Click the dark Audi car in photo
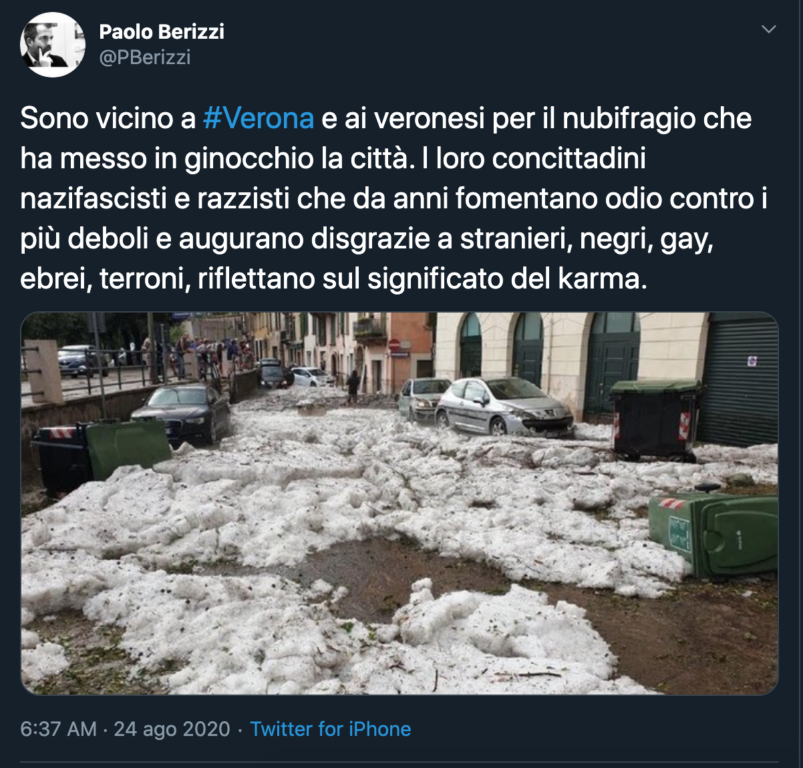The image size is (803, 768). click(182, 414)
